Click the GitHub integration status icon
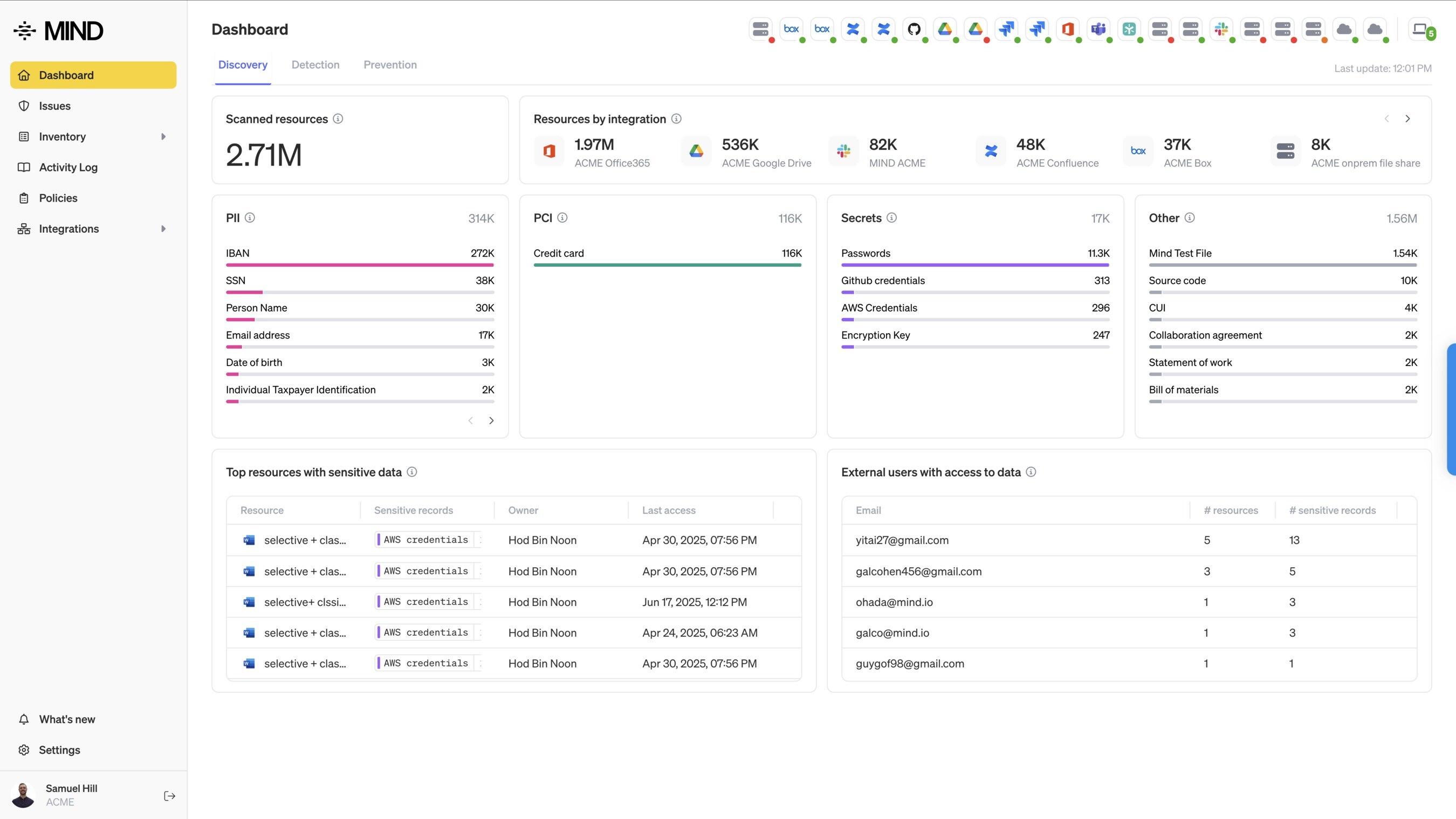Image resolution: width=1456 pixels, height=819 pixels. [x=914, y=29]
